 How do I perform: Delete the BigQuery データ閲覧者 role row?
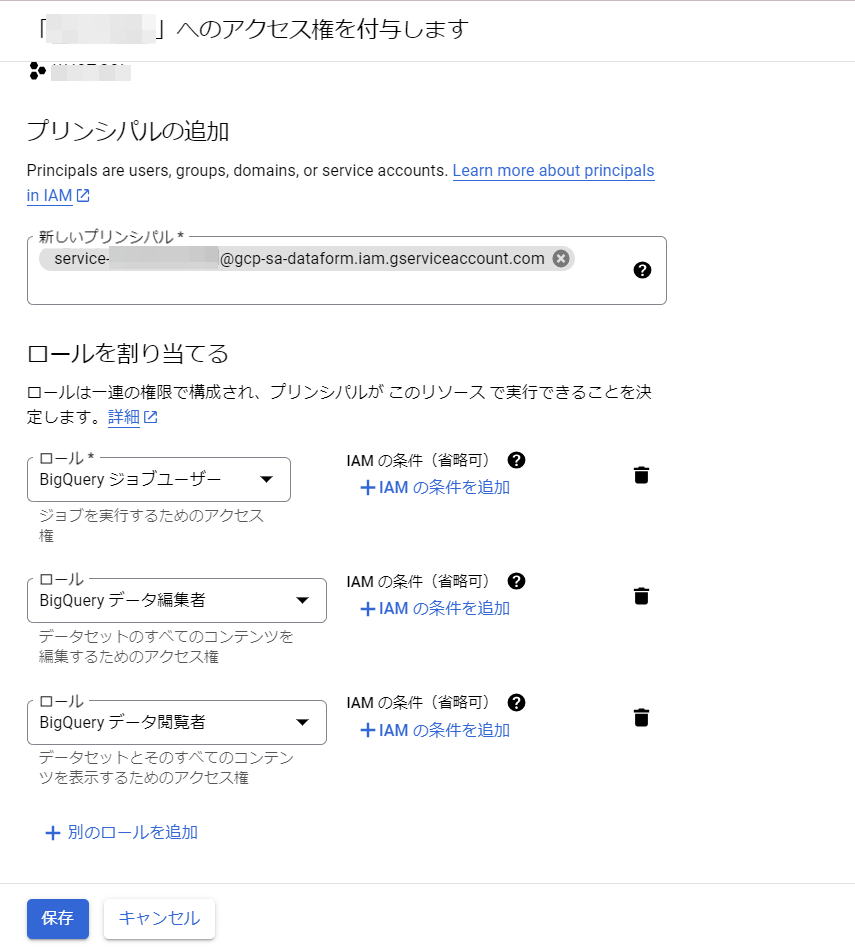tap(641, 718)
